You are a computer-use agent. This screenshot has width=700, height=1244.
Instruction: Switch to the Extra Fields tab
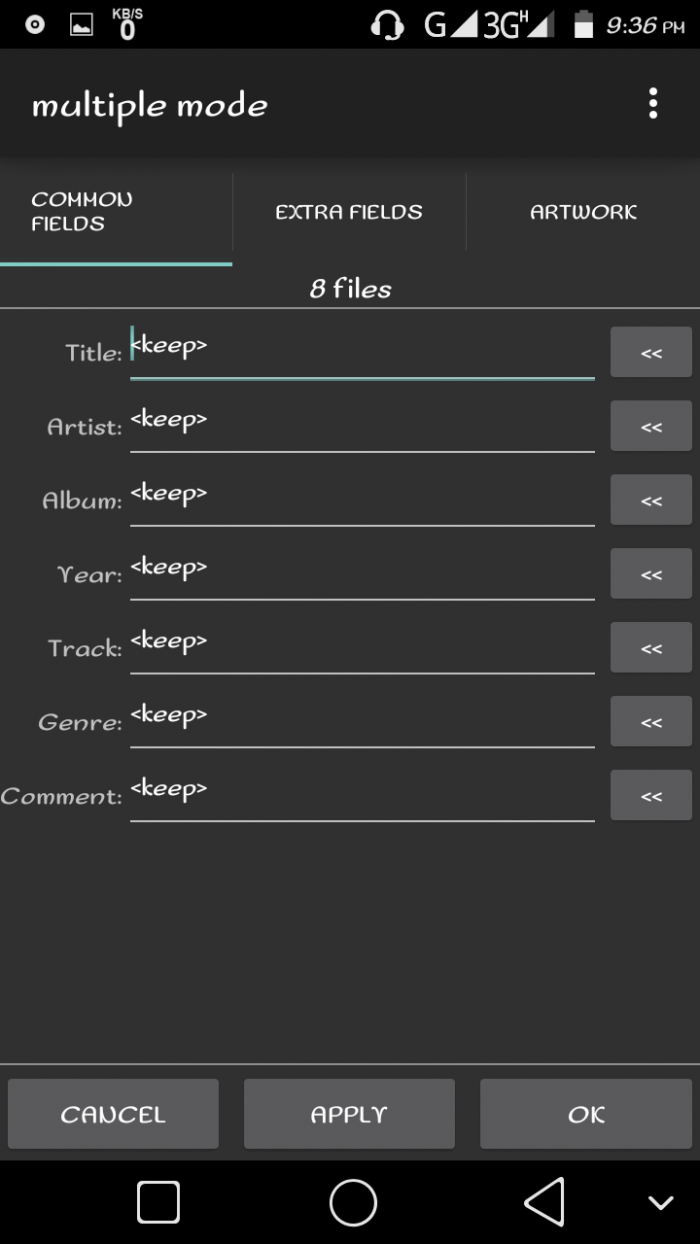click(x=349, y=212)
